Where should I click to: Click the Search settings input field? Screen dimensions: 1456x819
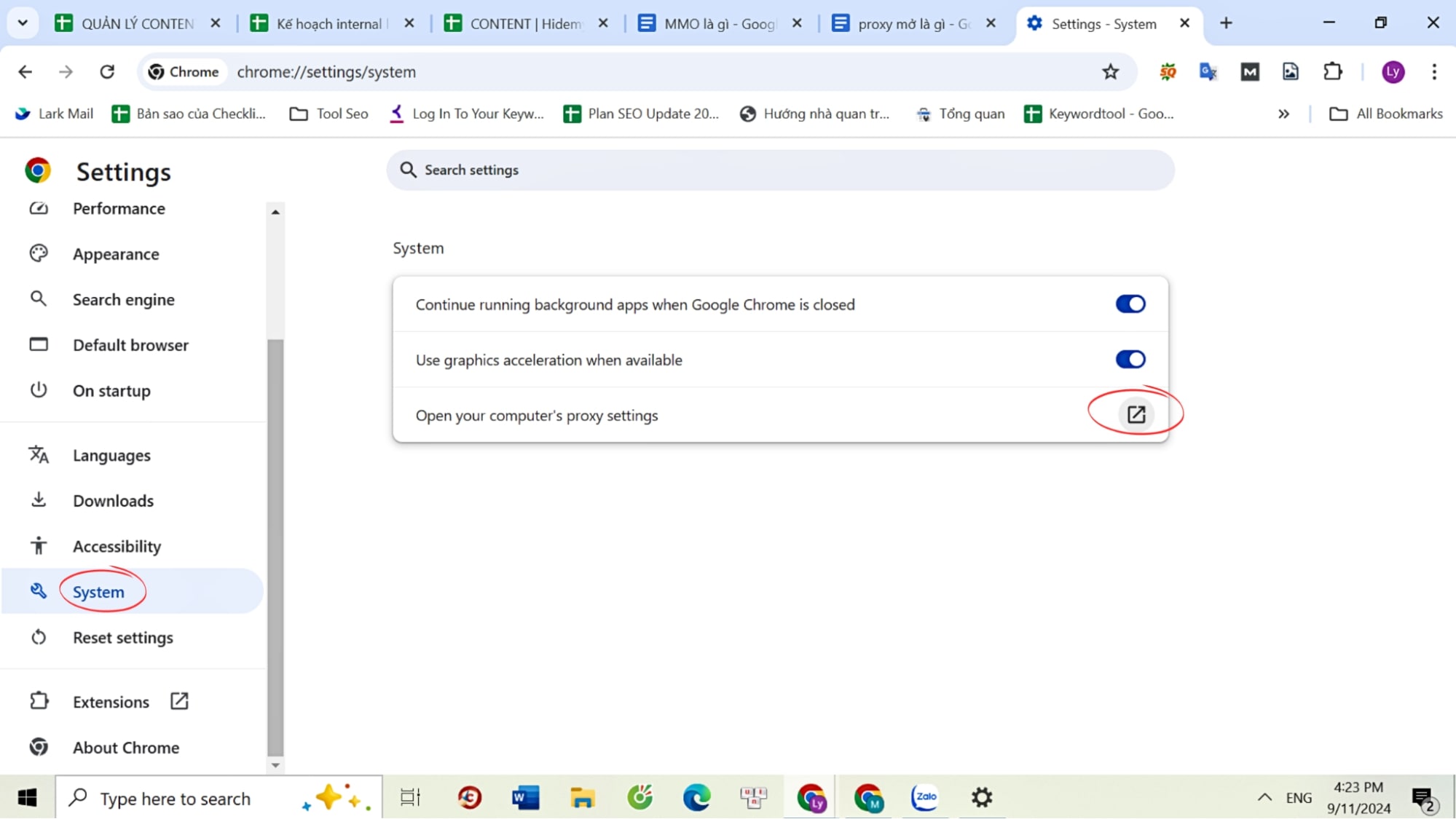[781, 169]
